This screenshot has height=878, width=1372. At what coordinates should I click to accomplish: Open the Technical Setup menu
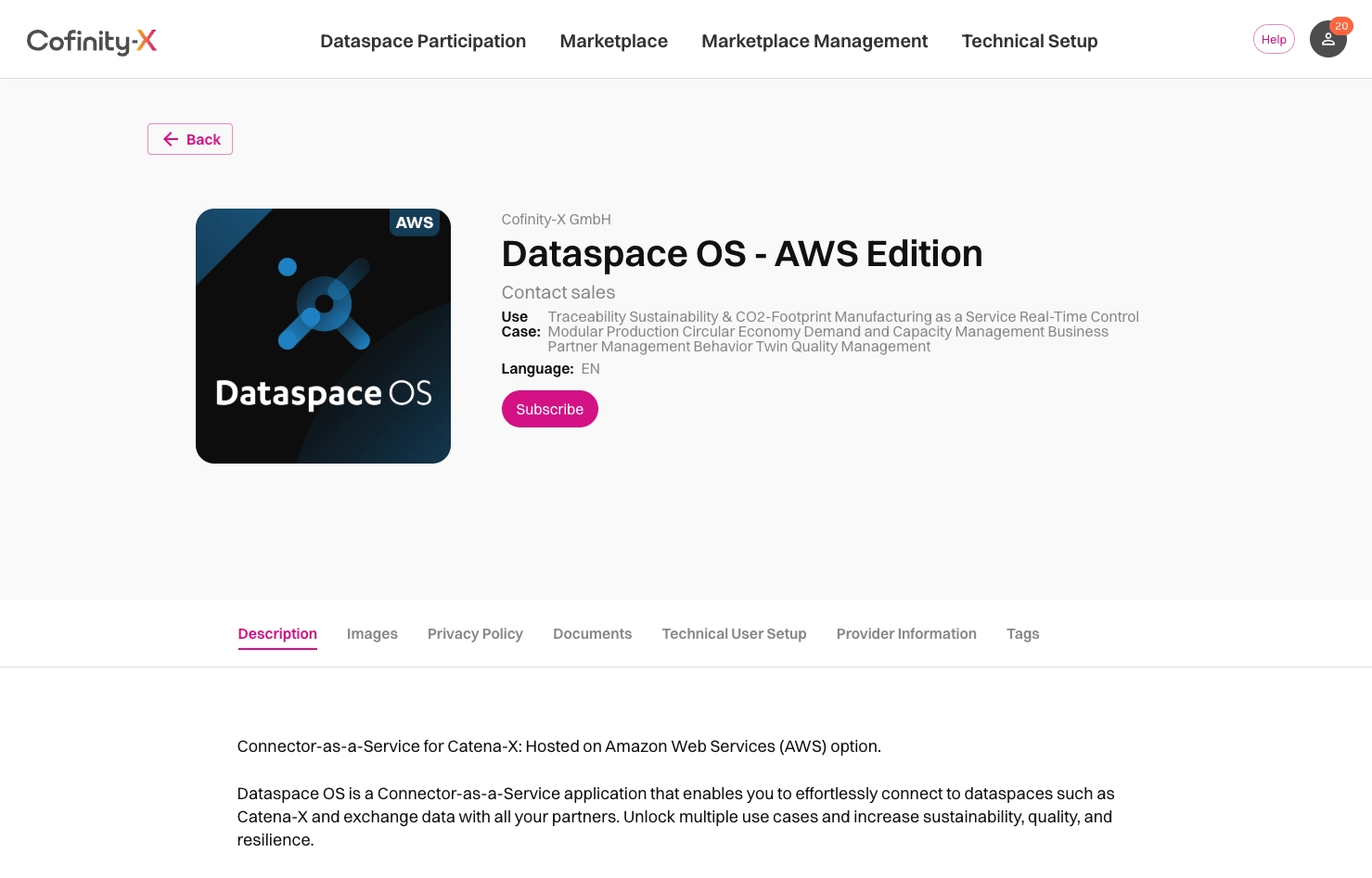1030,41
